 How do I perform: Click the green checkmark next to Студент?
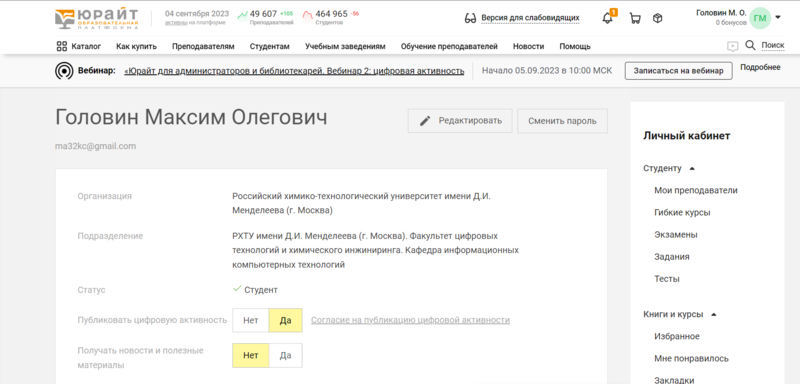pyautogui.click(x=237, y=289)
